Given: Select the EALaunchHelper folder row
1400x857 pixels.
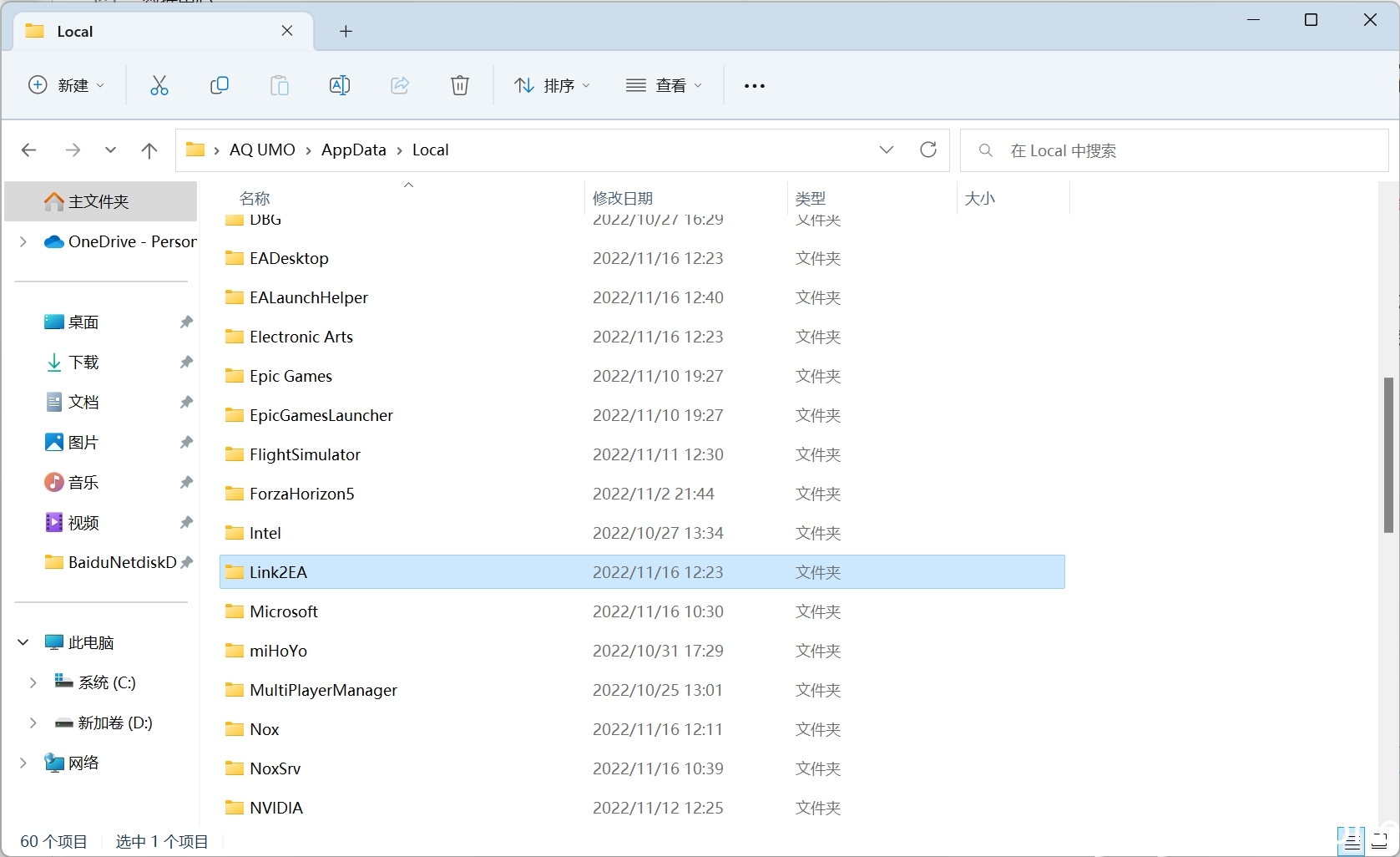Looking at the screenshot, I should tap(642, 297).
